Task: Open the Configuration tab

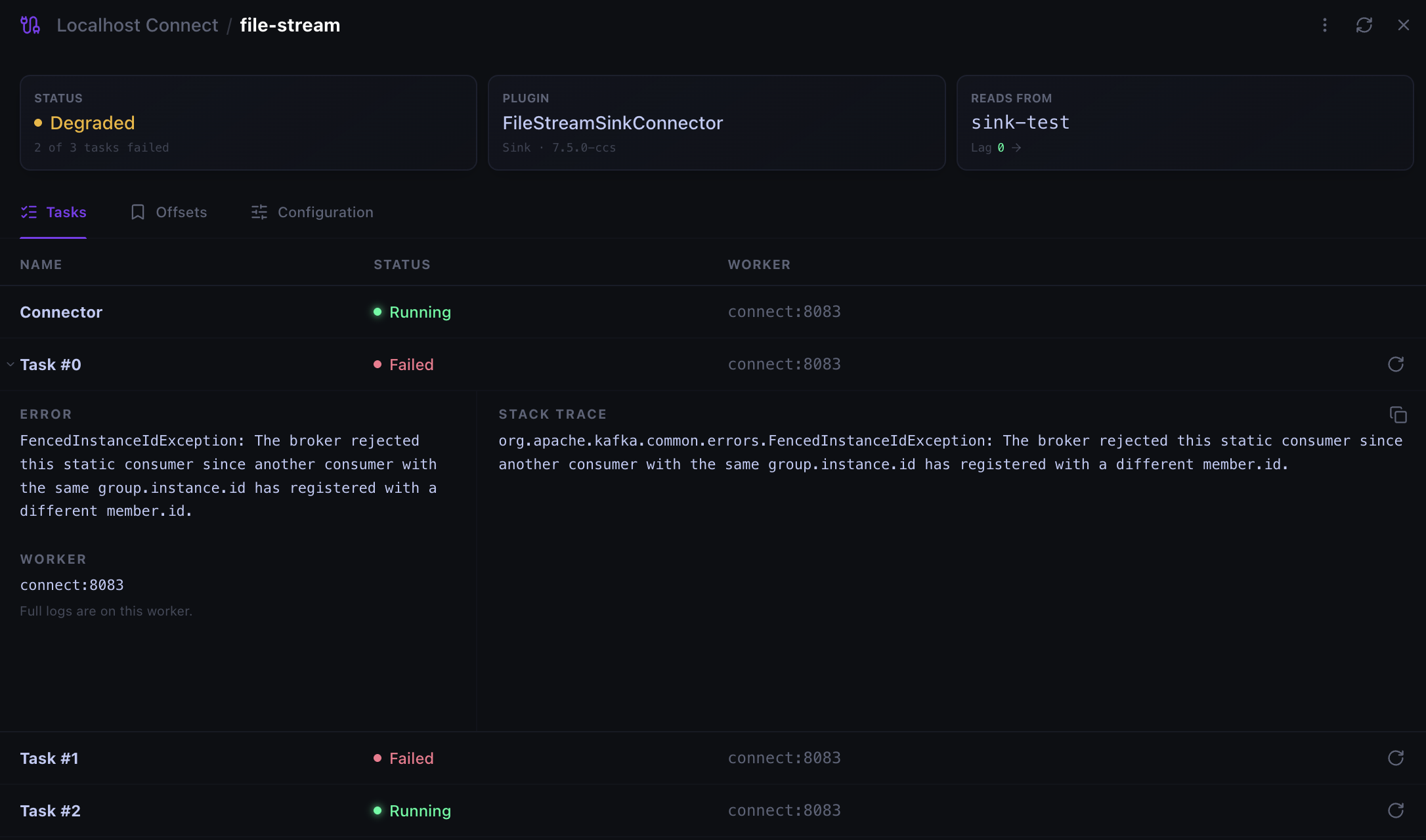Action: coord(312,212)
